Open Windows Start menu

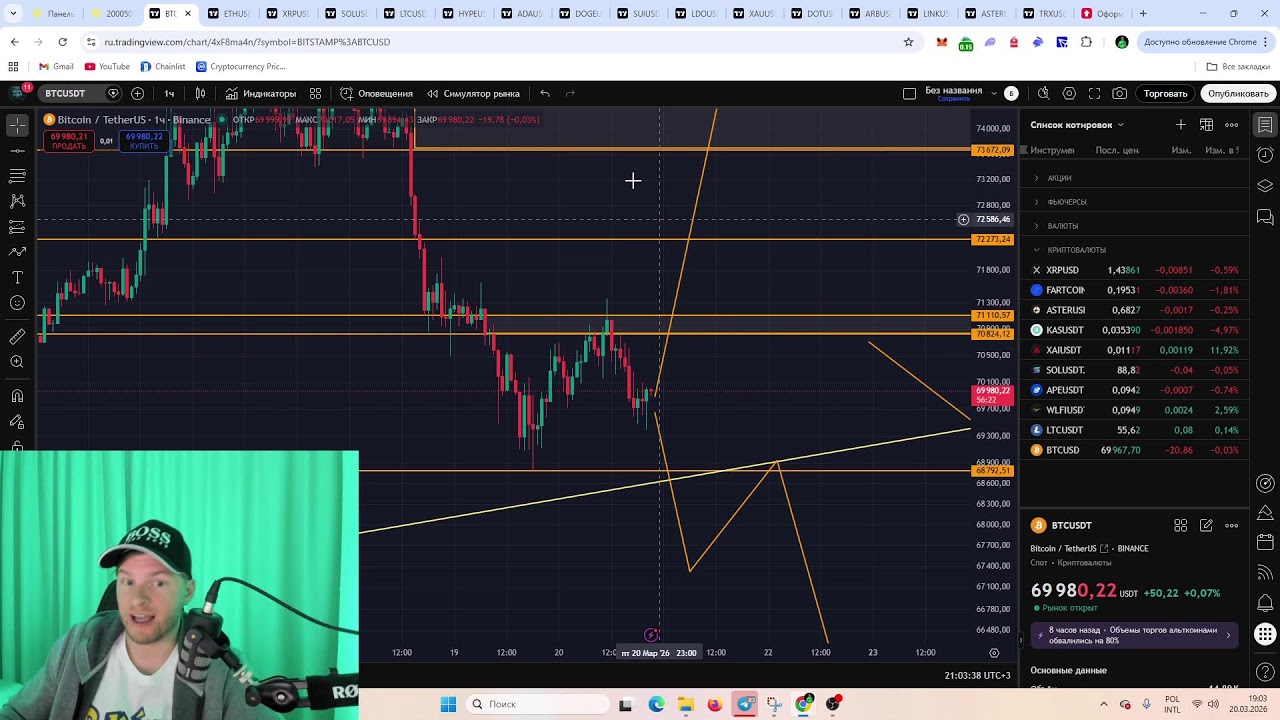[x=448, y=704]
